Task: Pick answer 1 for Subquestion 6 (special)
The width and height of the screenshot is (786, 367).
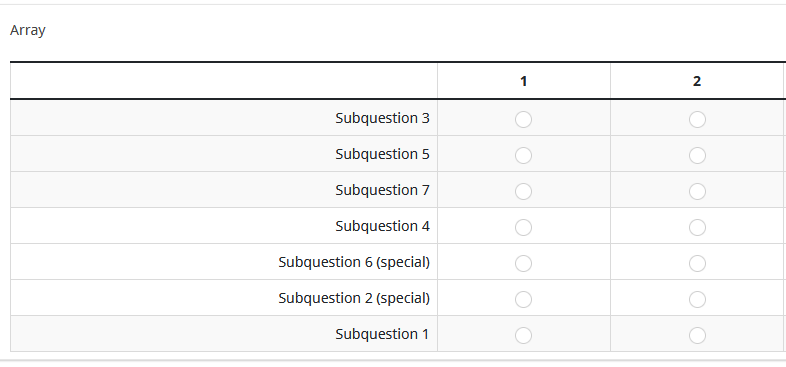Action: 523,263
